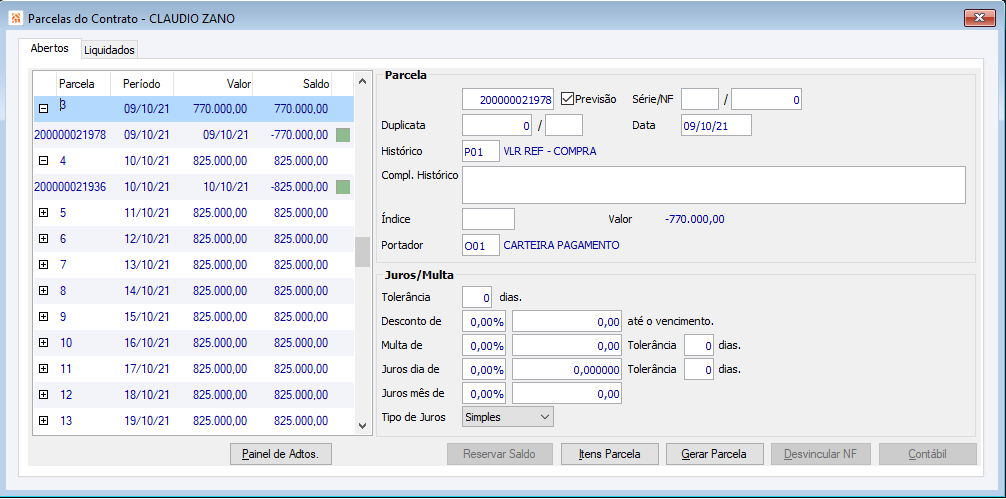Click the parcela number field 200000021978
This screenshot has height=499, width=1006.
click(x=507, y=99)
